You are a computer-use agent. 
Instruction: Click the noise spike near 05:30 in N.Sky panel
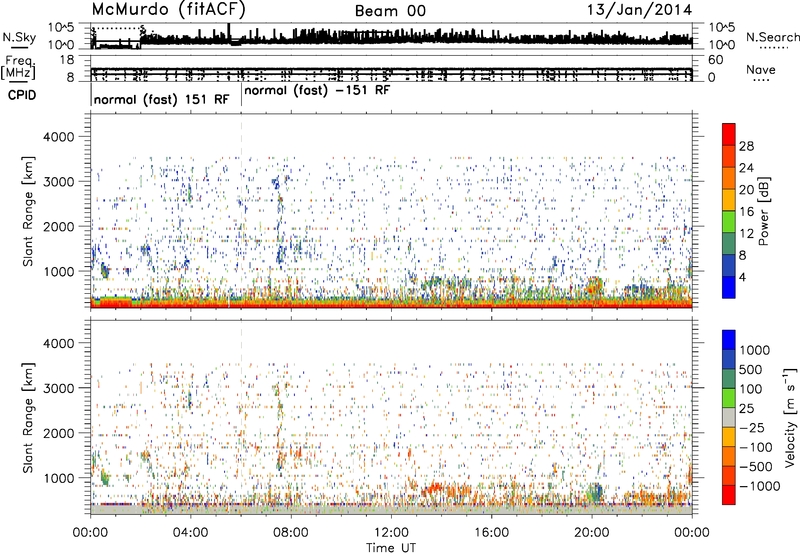tap(229, 31)
